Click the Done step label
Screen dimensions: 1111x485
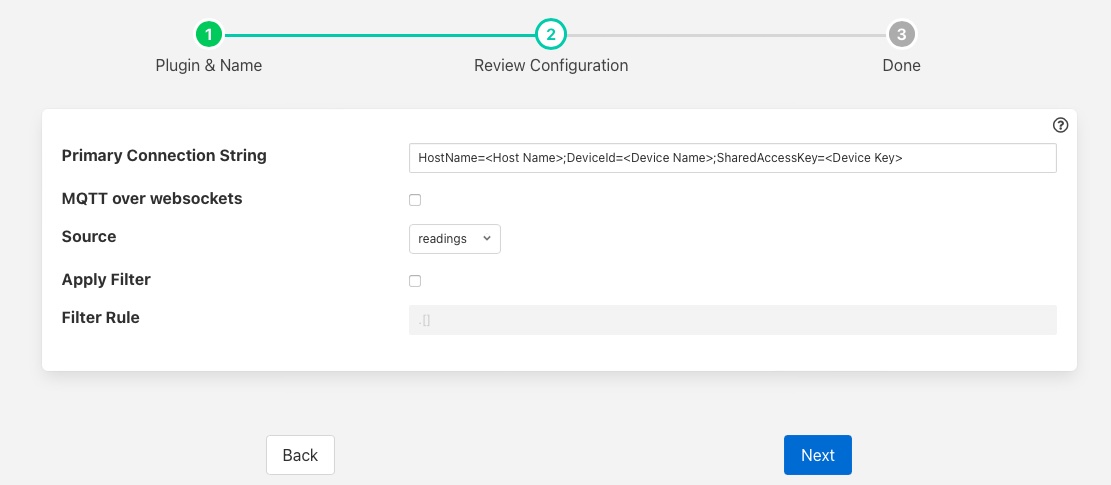[901, 66]
